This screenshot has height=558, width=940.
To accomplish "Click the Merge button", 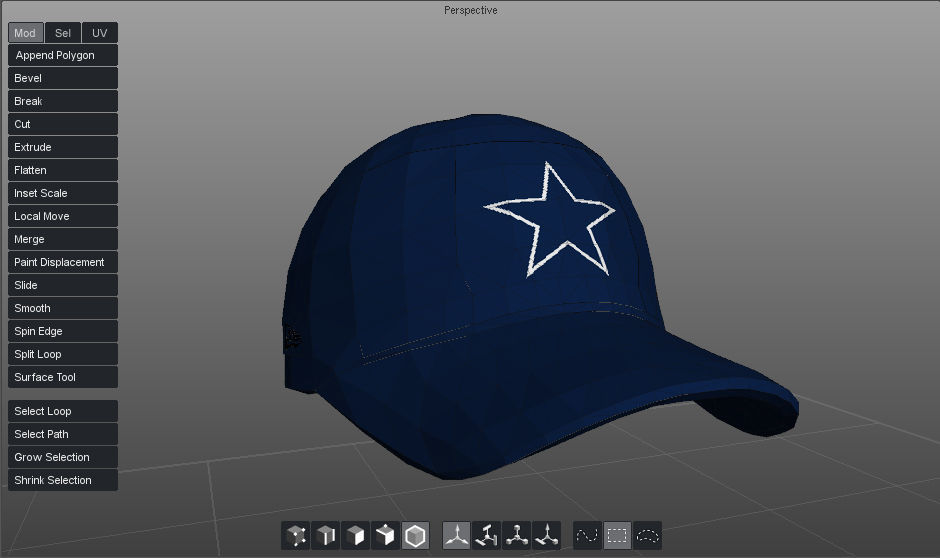I will click(x=63, y=239).
